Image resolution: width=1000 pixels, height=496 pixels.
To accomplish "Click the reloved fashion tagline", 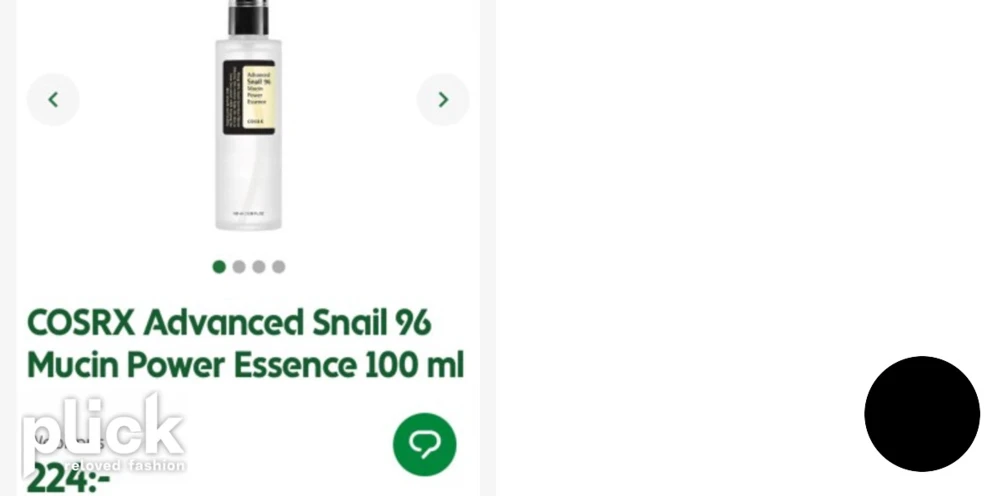I will click(125, 466).
